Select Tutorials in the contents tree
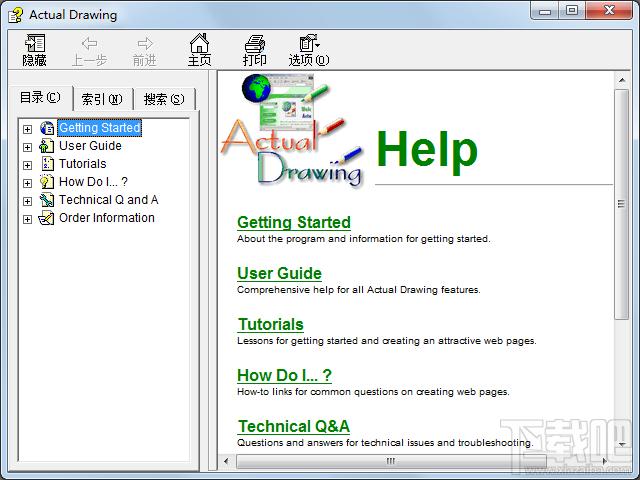 tap(82, 164)
